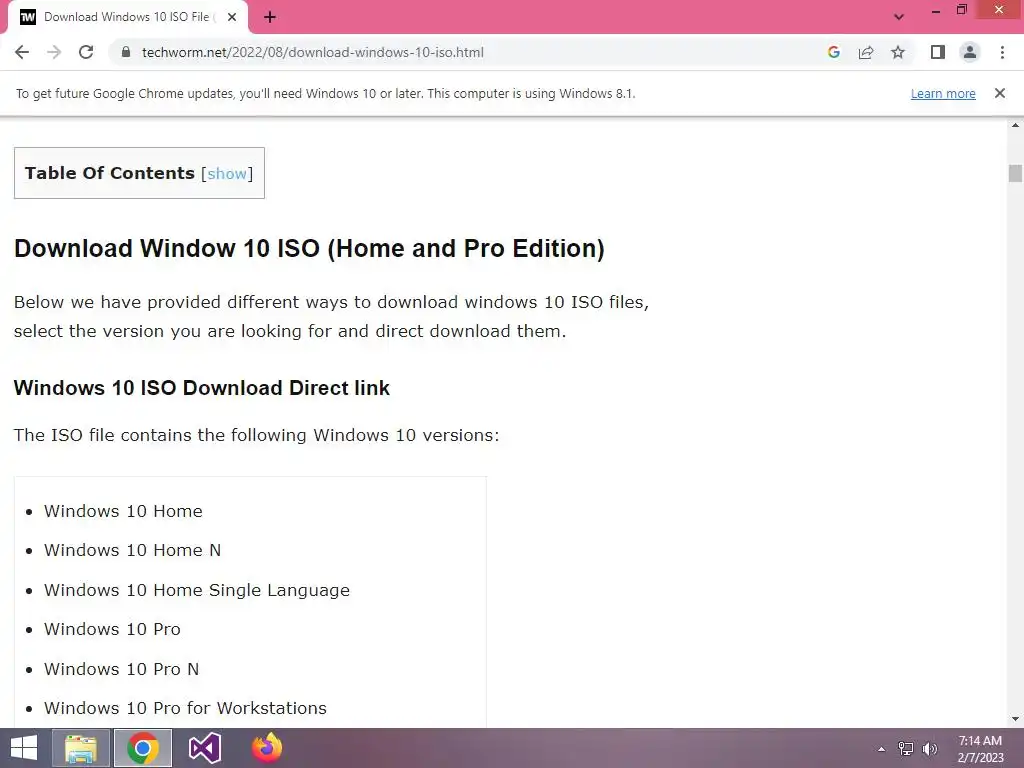Click the forward navigation arrow

(54, 52)
